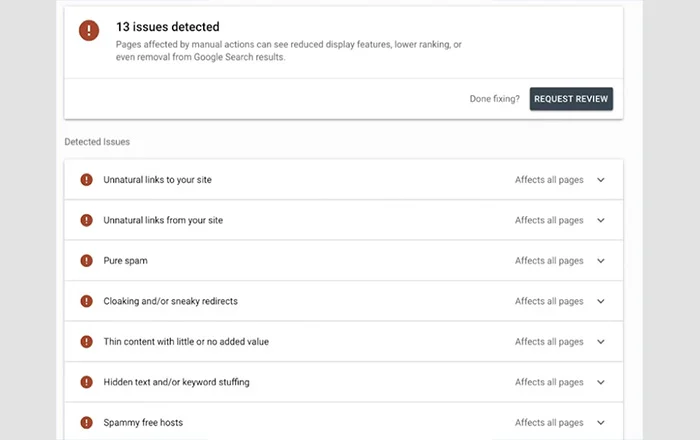The image size is (700, 440).
Task: Click the error icon for Spammy free hosts
Action: point(86,423)
